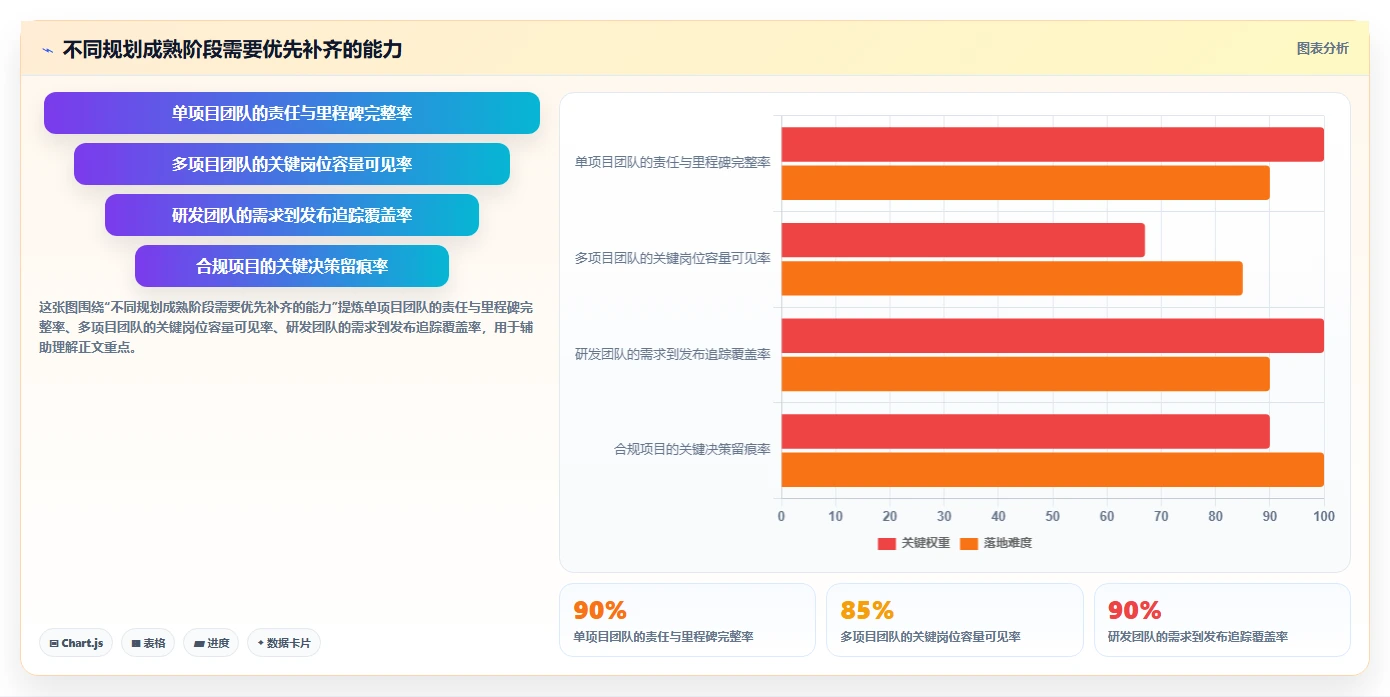1390x697 pixels.
Task: Select the 研发团队的需求到发布追踪覆盖率 funnel stage
Action: coord(292,215)
